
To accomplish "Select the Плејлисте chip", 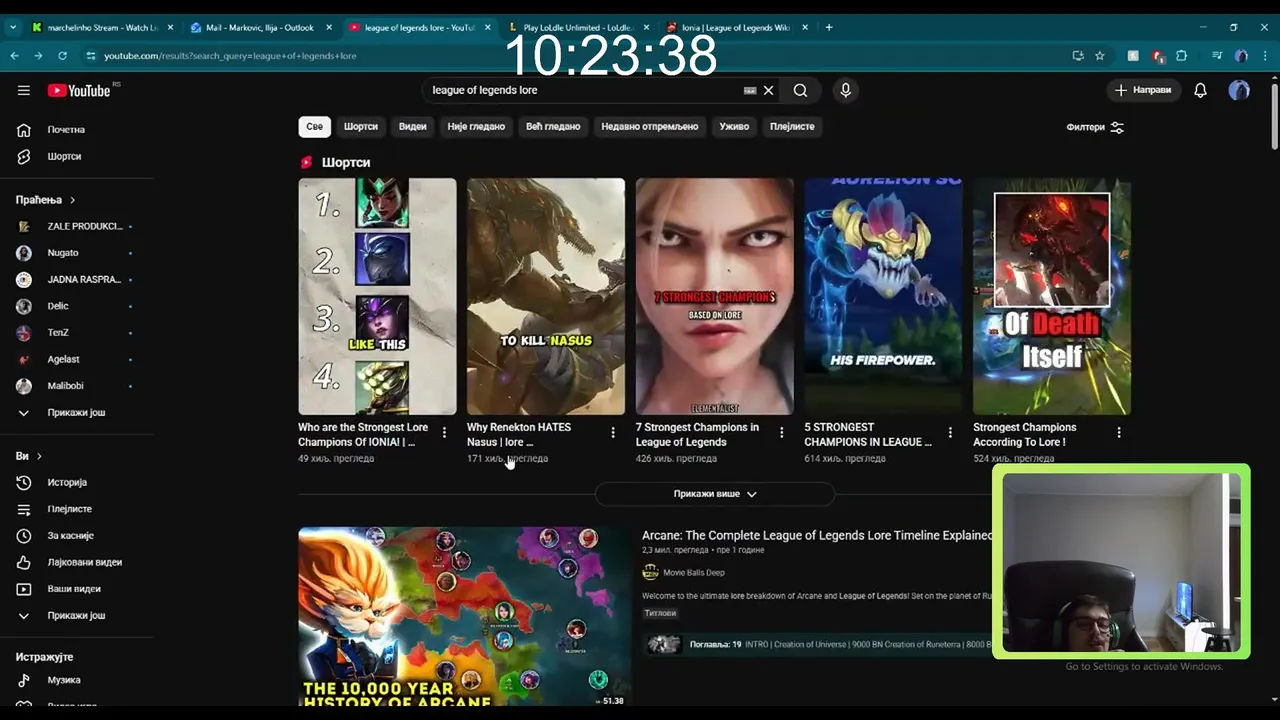I will click(792, 126).
